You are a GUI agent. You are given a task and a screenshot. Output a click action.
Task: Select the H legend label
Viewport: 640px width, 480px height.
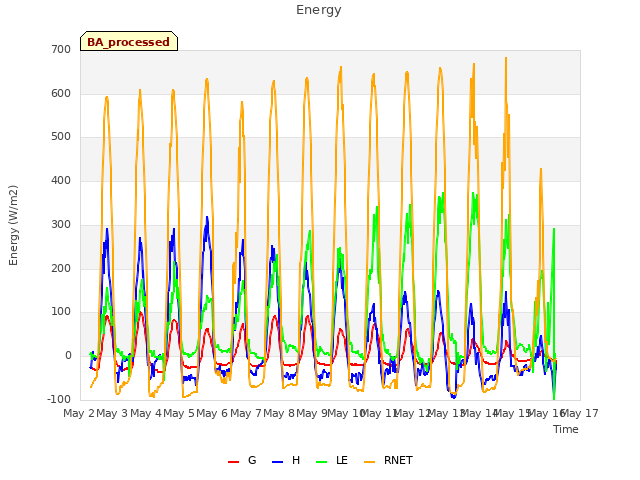click(296, 460)
